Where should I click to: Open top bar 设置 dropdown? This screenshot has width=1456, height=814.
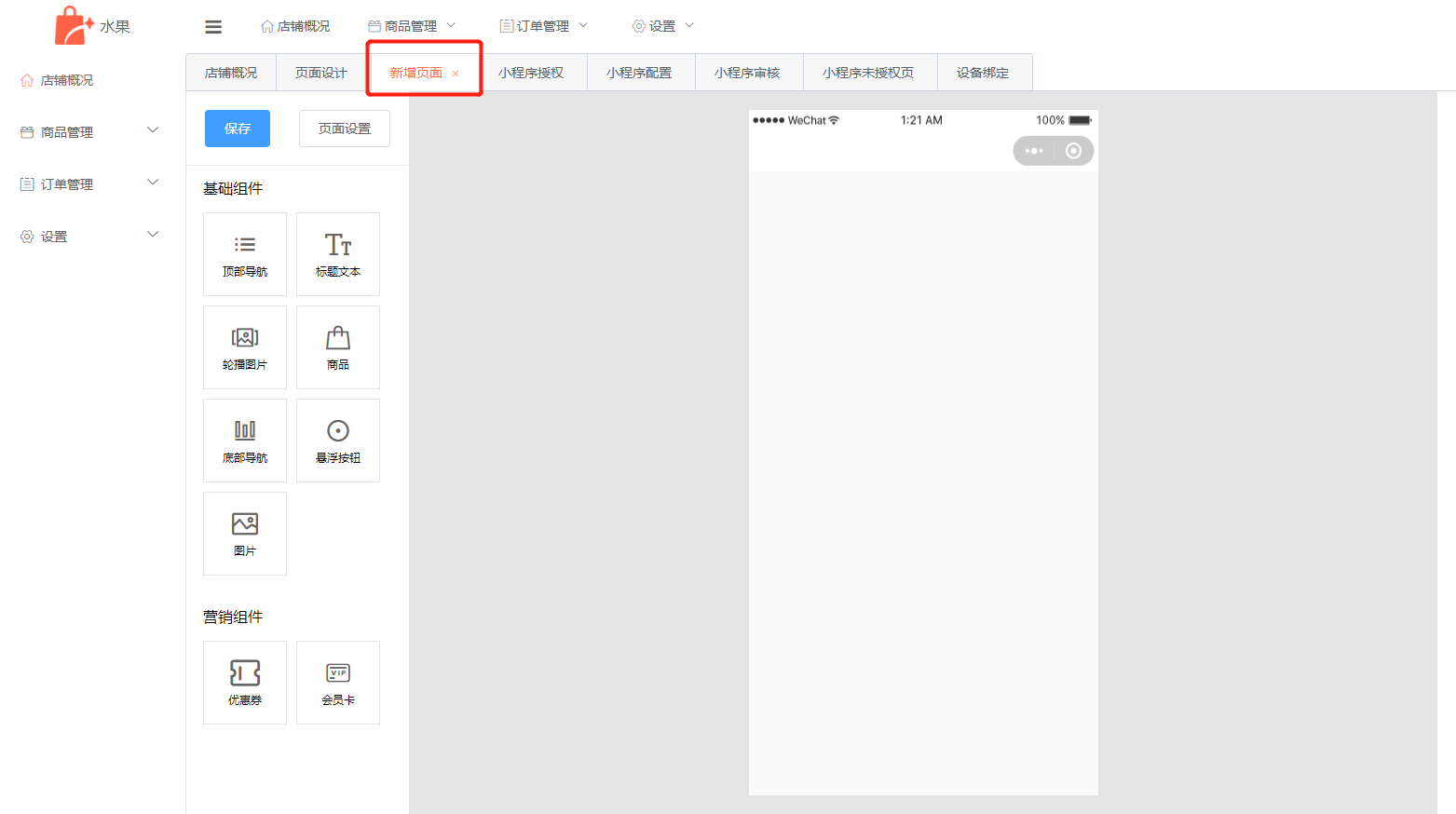[663, 26]
